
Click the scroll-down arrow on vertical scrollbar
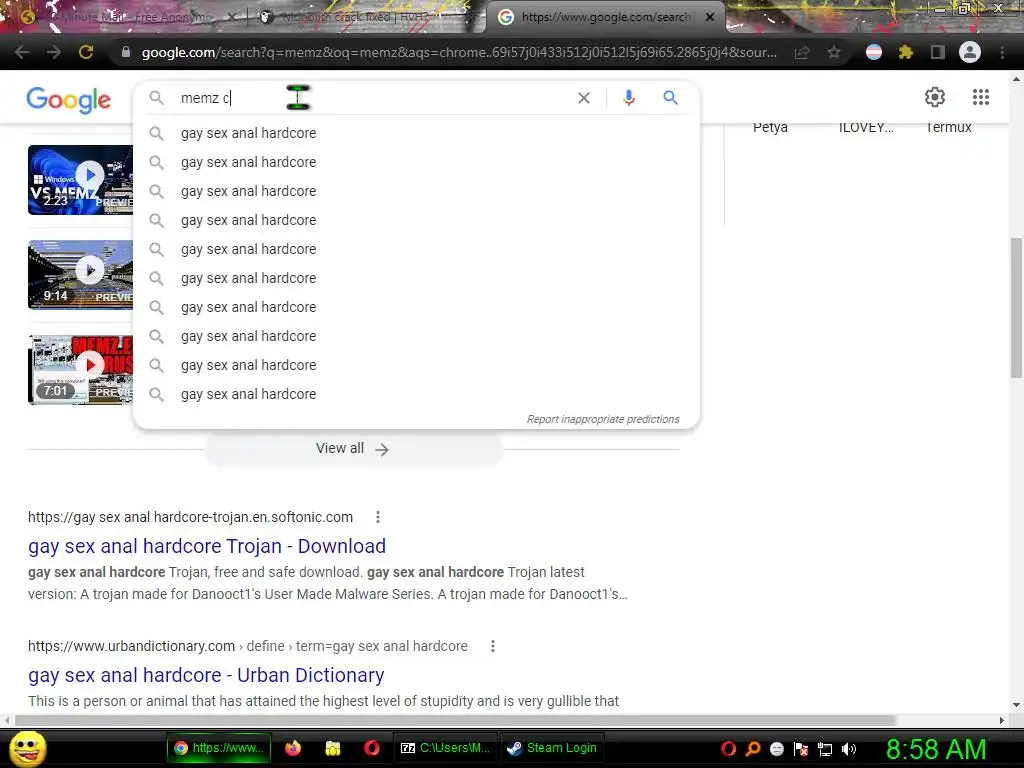pyautogui.click(x=1016, y=705)
